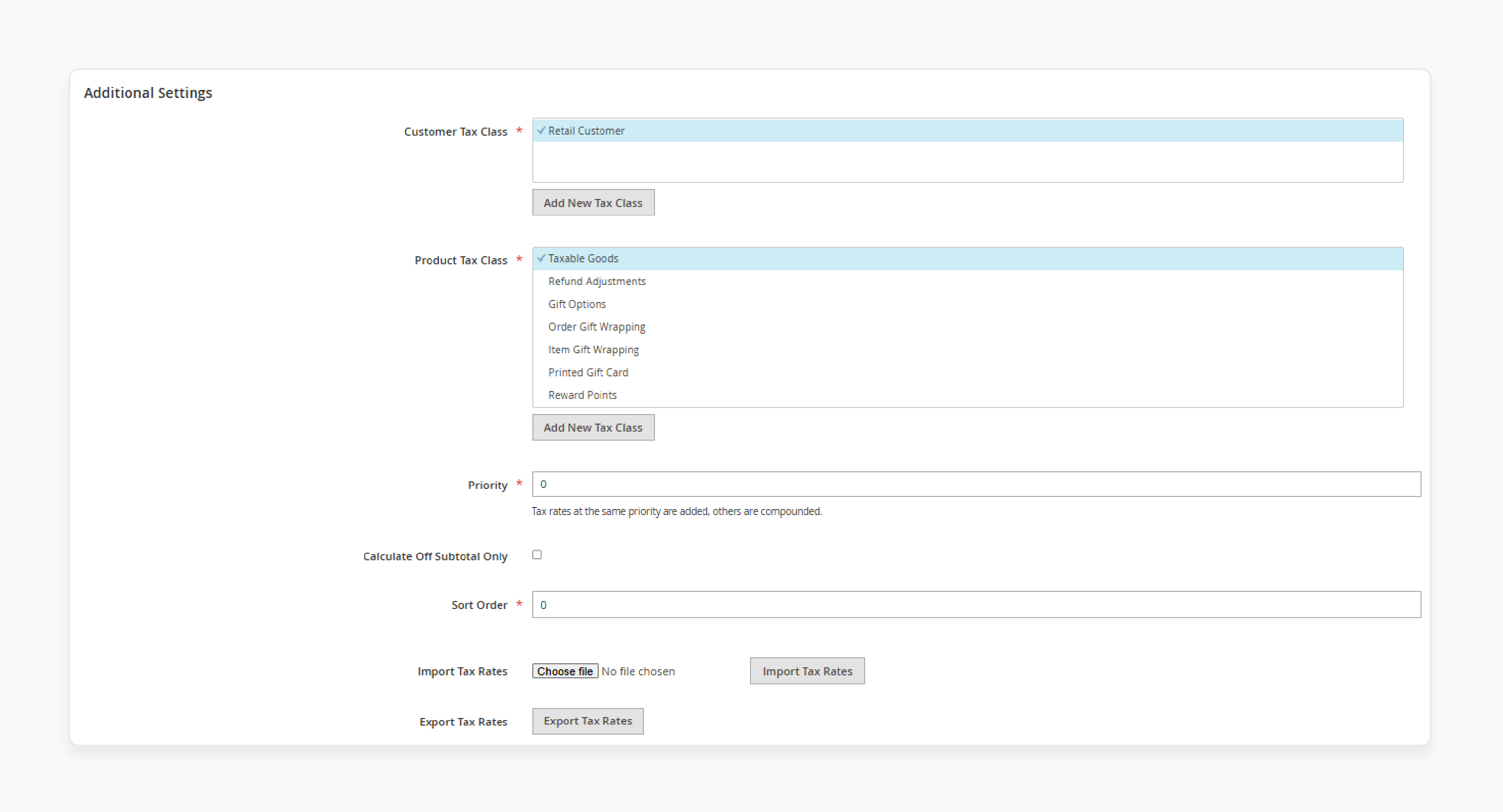
Task: Select Order Gift Wrapping tax class
Action: click(597, 326)
